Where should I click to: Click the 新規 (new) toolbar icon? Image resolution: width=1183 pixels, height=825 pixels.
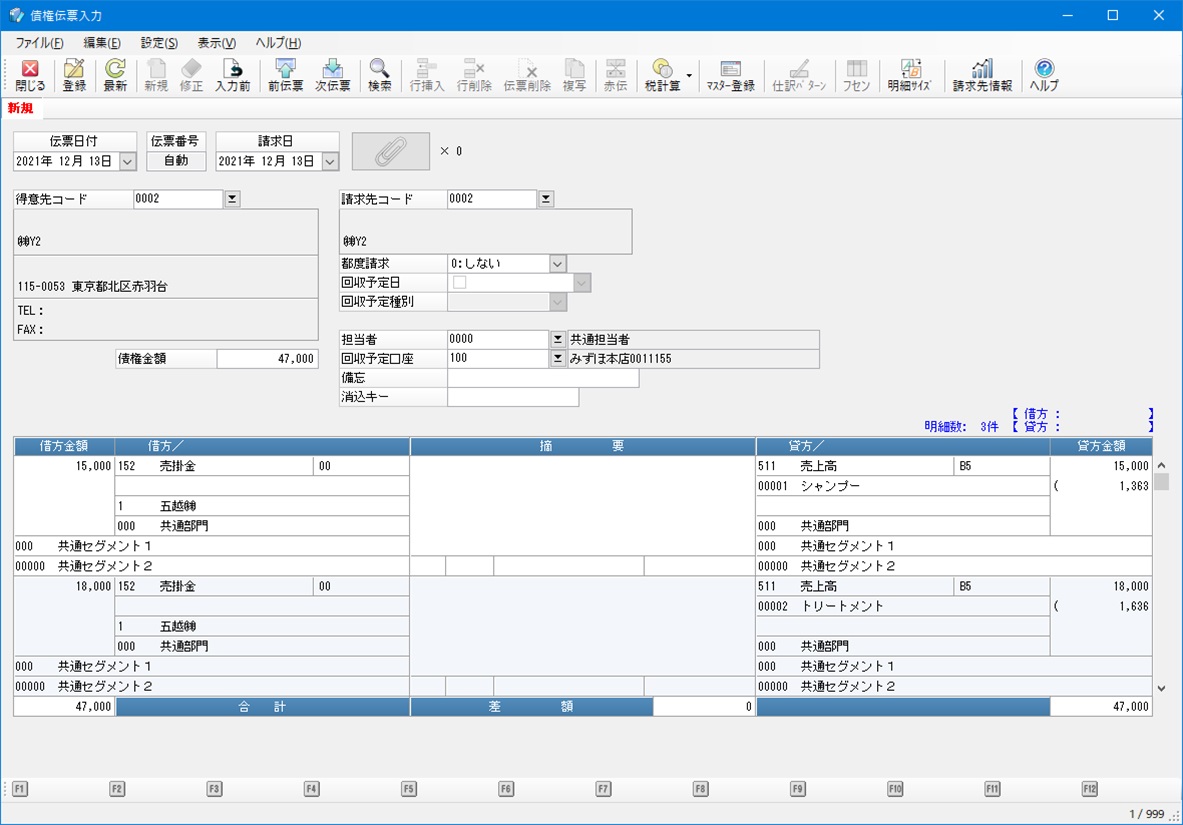[x=156, y=75]
